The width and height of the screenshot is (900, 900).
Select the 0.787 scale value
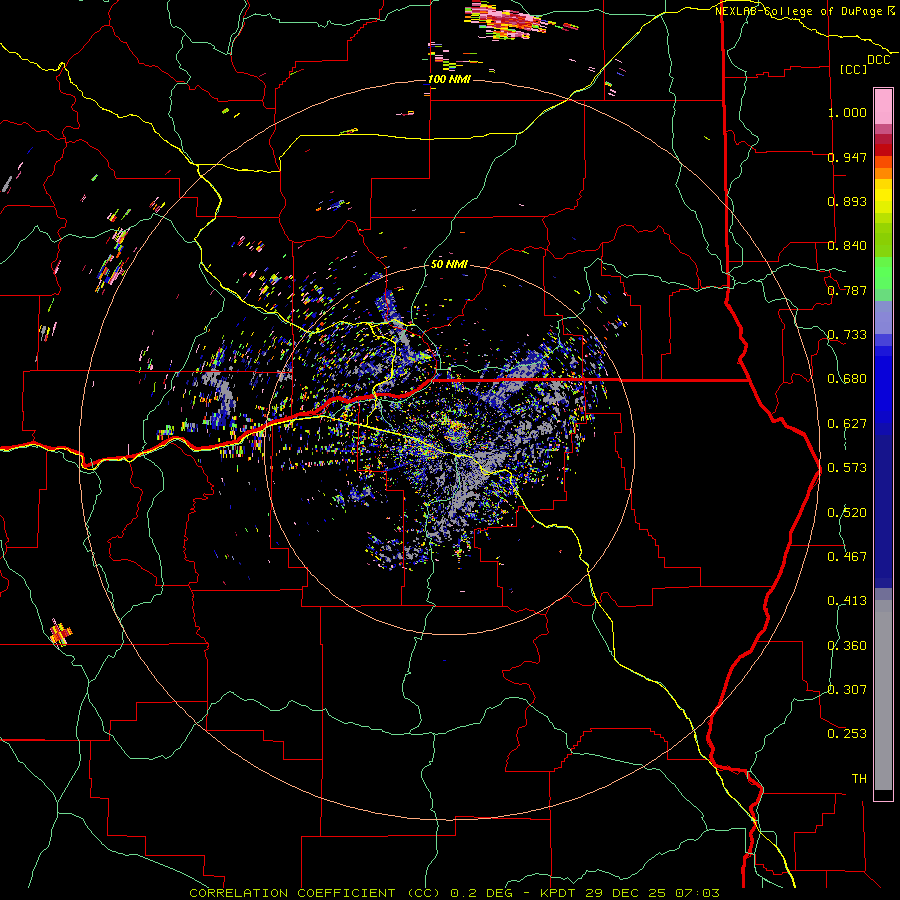[847, 290]
